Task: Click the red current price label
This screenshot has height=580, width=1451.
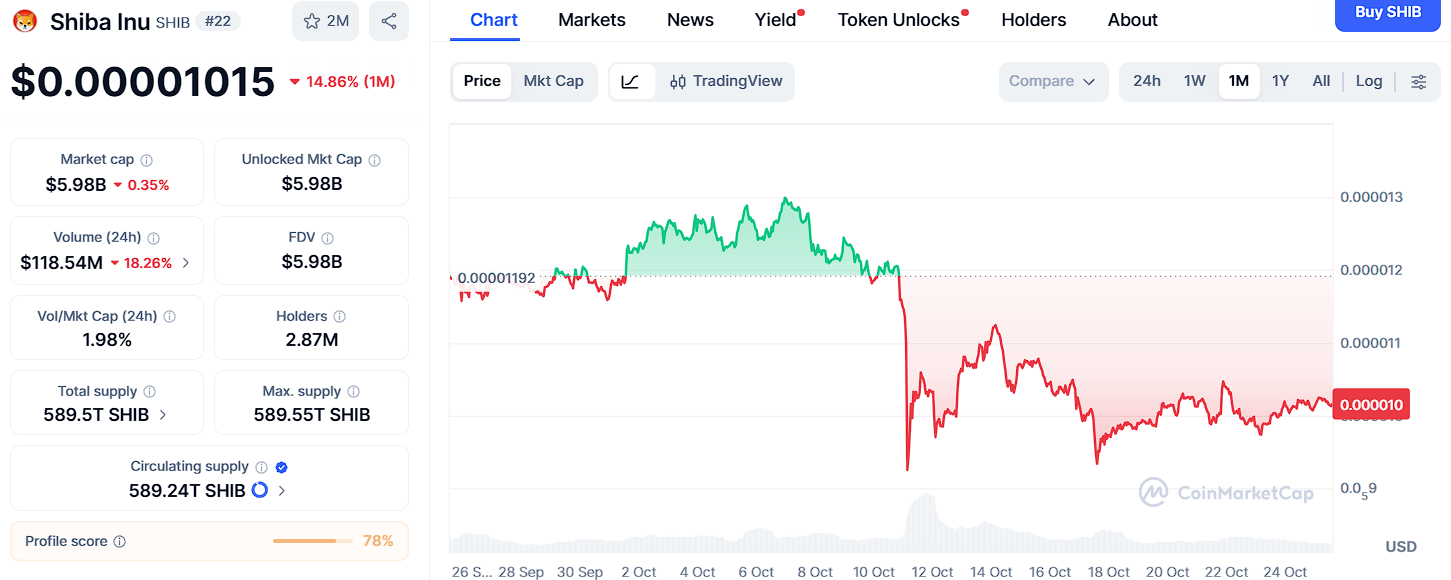Action: [x=1371, y=404]
